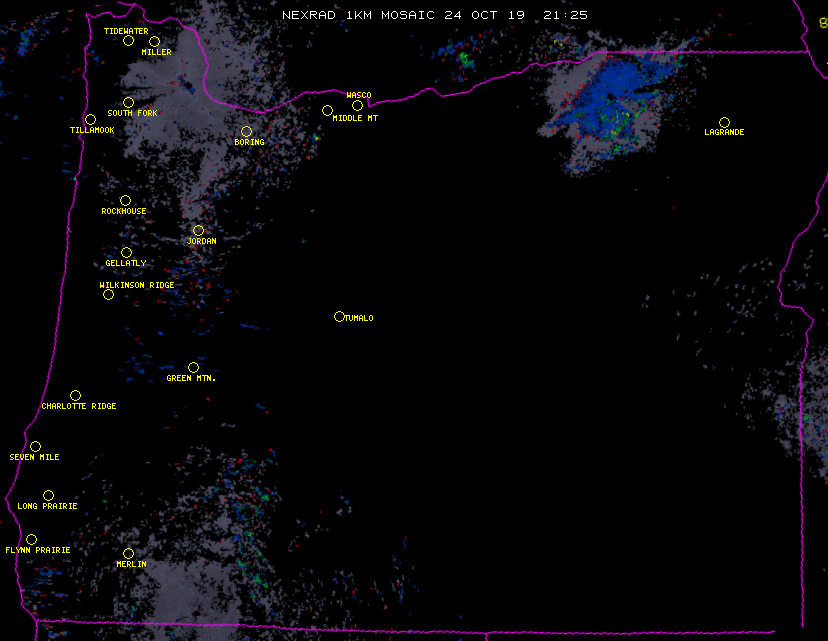Click the South Fork station marker
The height and width of the screenshot is (641, 828).
(x=128, y=102)
